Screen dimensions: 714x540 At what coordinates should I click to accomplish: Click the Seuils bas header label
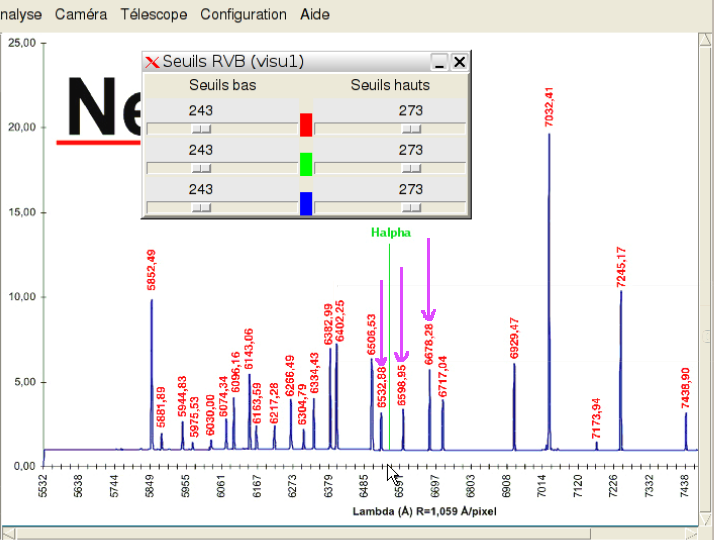pos(223,85)
